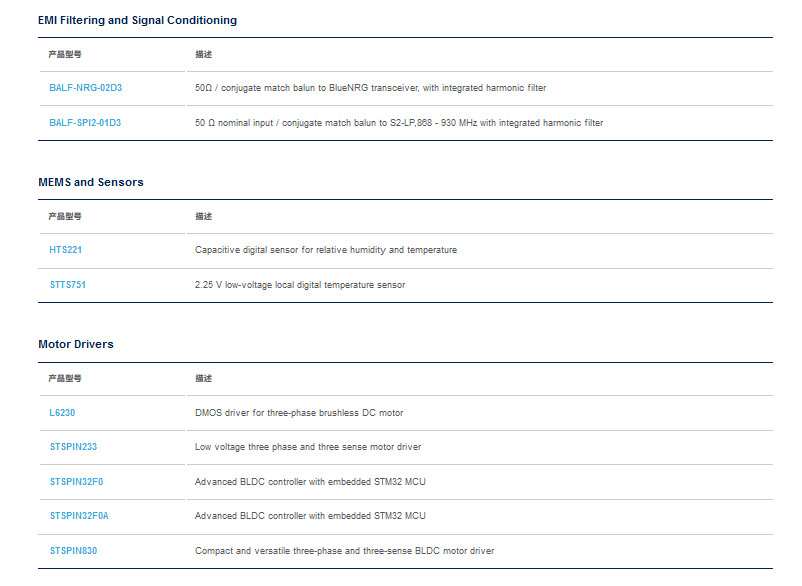Click the BlueNRG transceiver balun description
This screenshot has height=586, width=802.
(370, 88)
